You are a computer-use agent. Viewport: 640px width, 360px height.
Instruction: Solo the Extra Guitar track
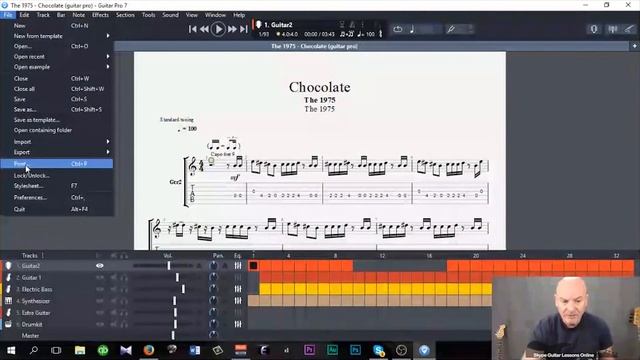[124, 313]
